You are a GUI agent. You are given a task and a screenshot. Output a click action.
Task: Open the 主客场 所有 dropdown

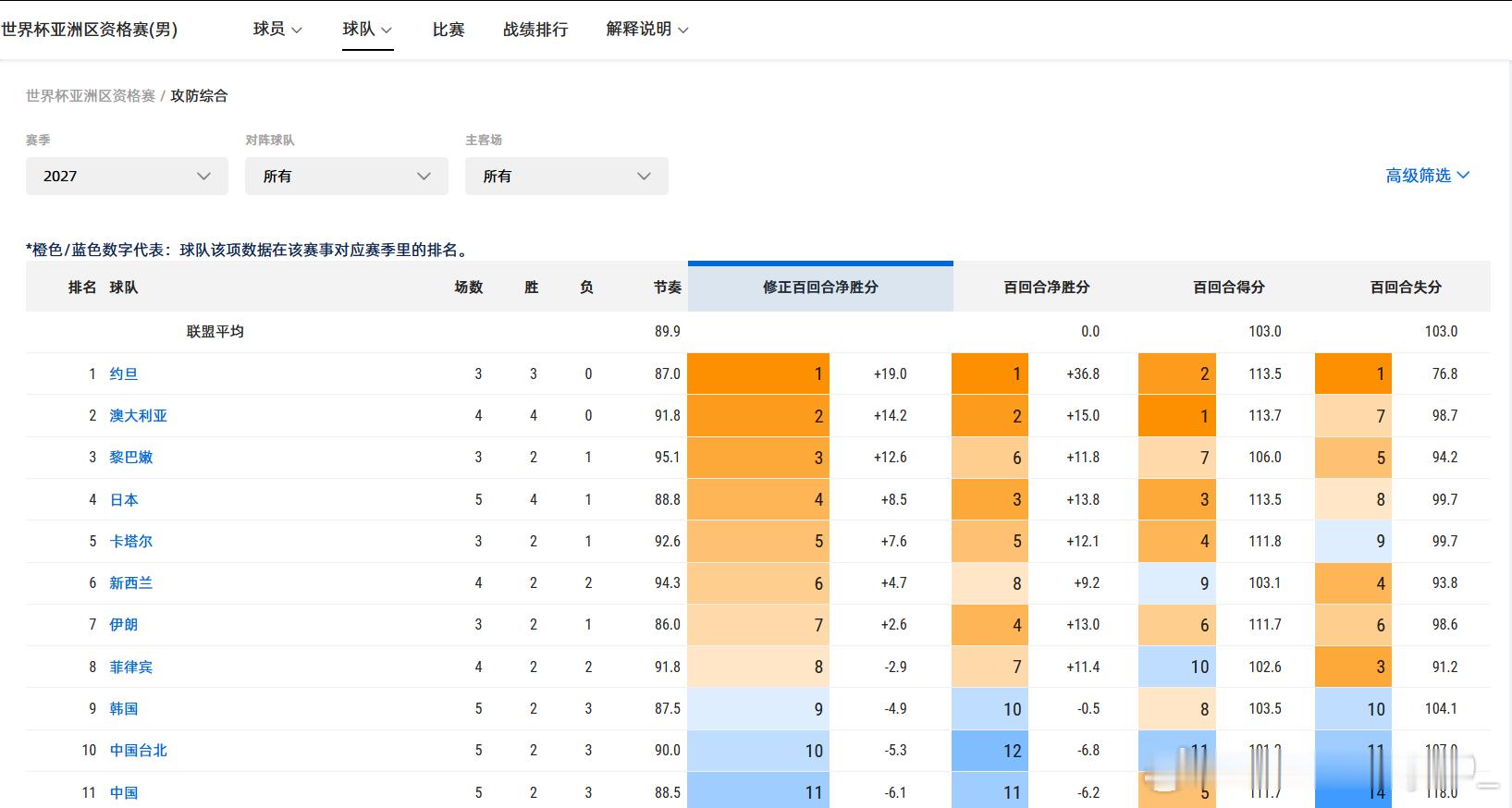click(567, 176)
